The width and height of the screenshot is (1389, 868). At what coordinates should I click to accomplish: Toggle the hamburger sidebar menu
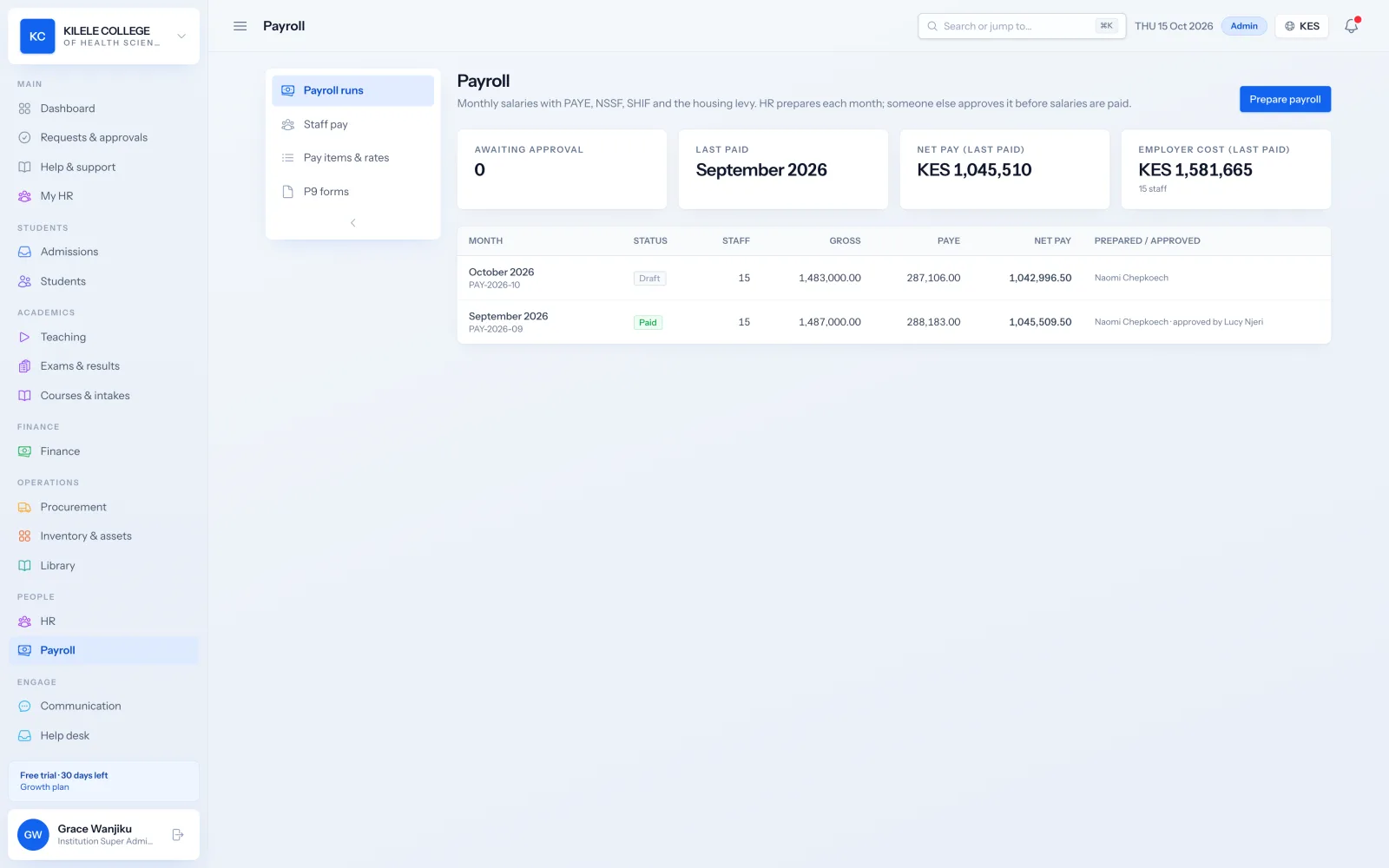[240, 26]
